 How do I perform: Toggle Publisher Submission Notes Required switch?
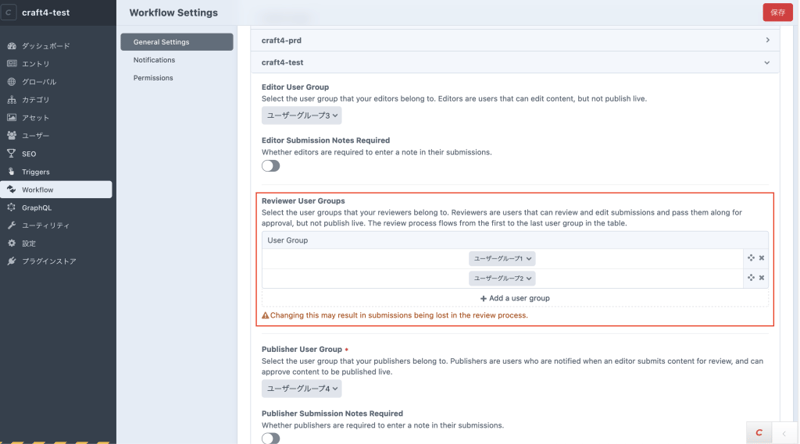(x=271, y=438)
